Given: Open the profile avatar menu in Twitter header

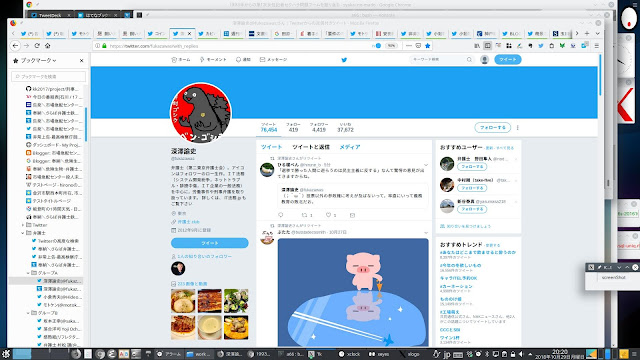Looking at the screenshot, I should 484,60.
